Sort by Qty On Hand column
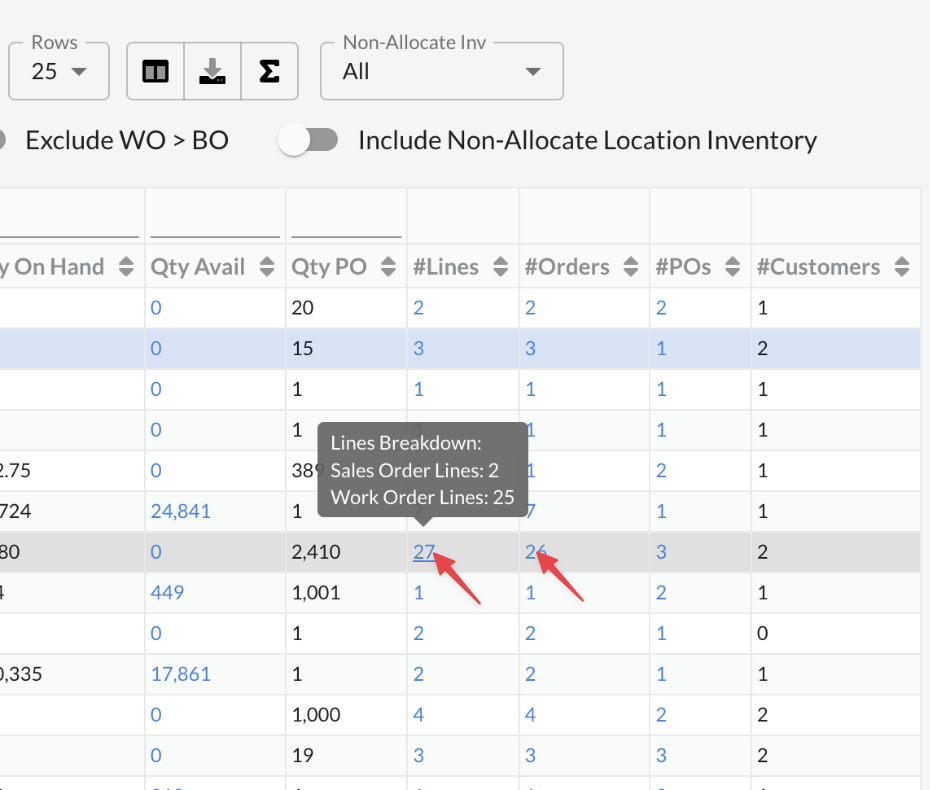Screen dimensions: 930x790 pyautogui.click(x=126, y=267)
